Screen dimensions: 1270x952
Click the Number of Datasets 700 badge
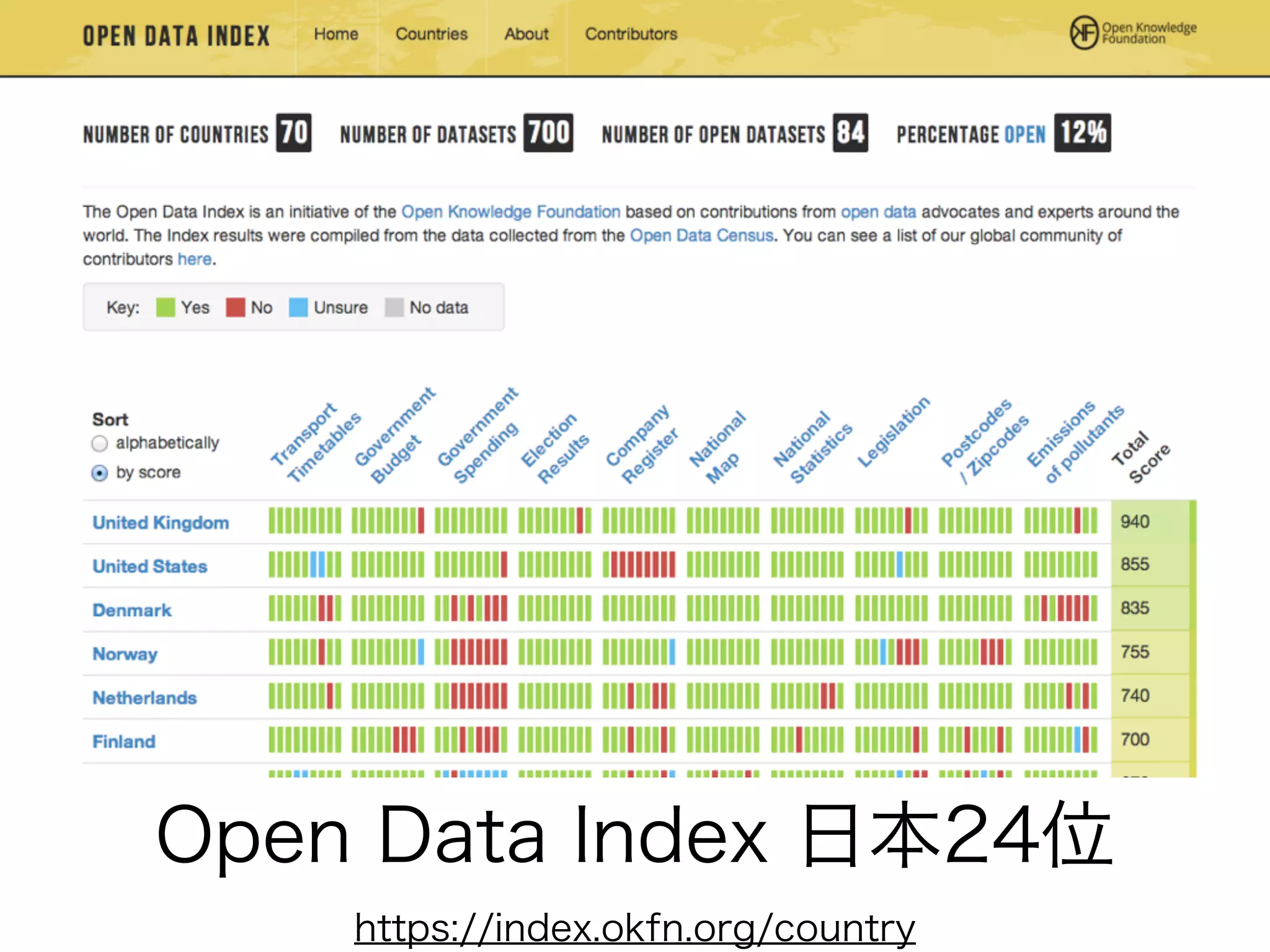tap(548, 133)
